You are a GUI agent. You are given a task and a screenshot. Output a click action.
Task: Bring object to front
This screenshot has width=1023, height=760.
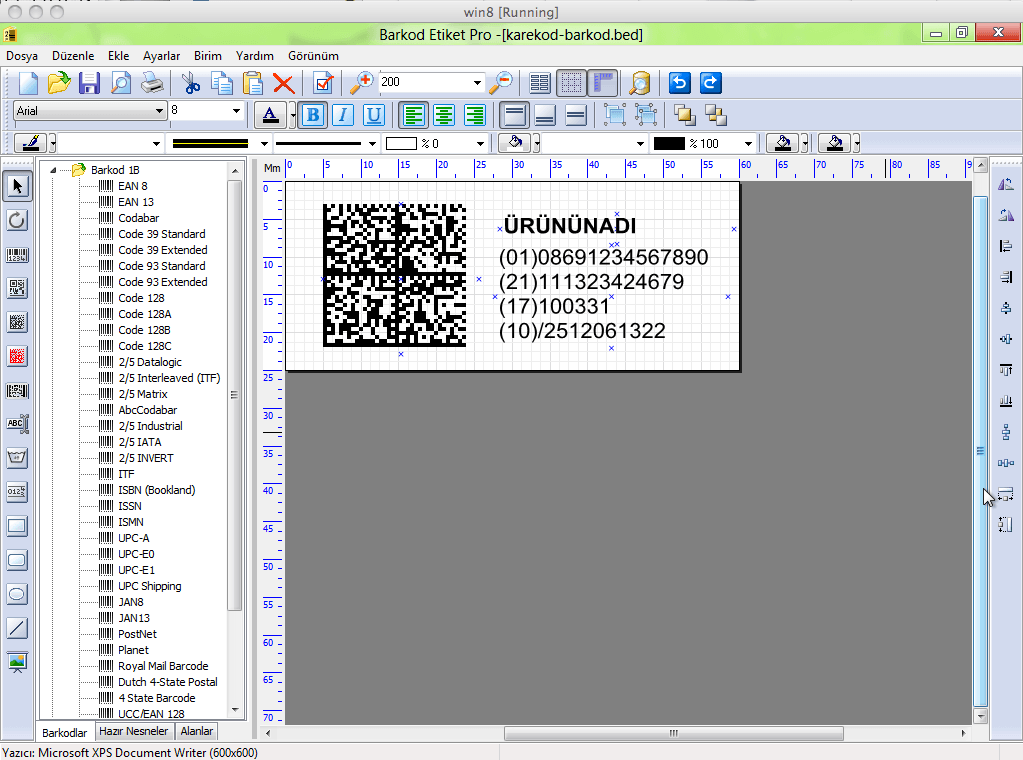pos(684,115)
